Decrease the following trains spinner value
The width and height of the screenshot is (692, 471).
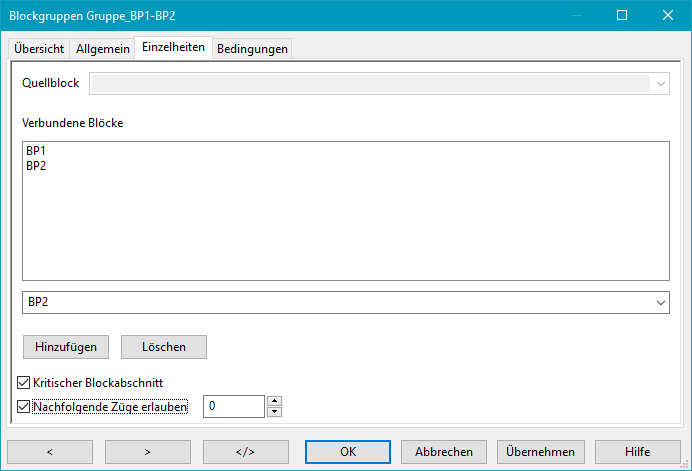click(275, 411)
